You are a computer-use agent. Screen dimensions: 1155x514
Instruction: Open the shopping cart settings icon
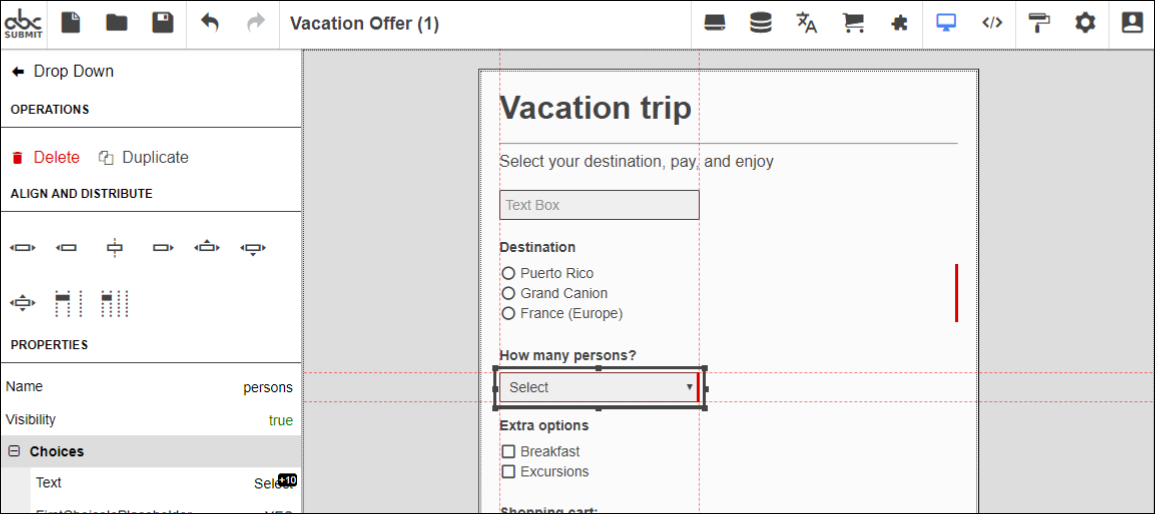click(853, 24)
